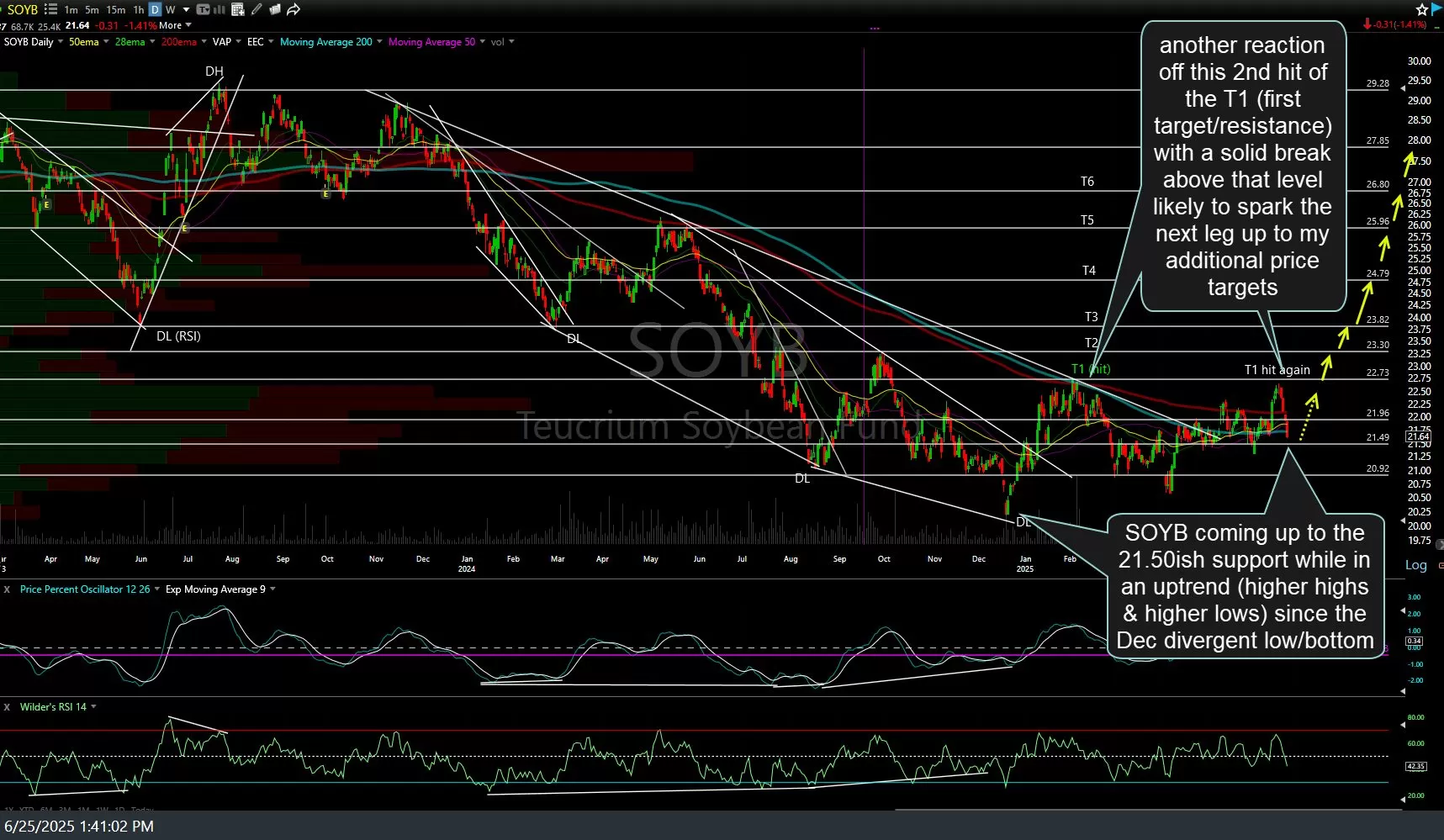
Task: Close the Wilder's RSI panel
Action: click(x=7, y=707)
